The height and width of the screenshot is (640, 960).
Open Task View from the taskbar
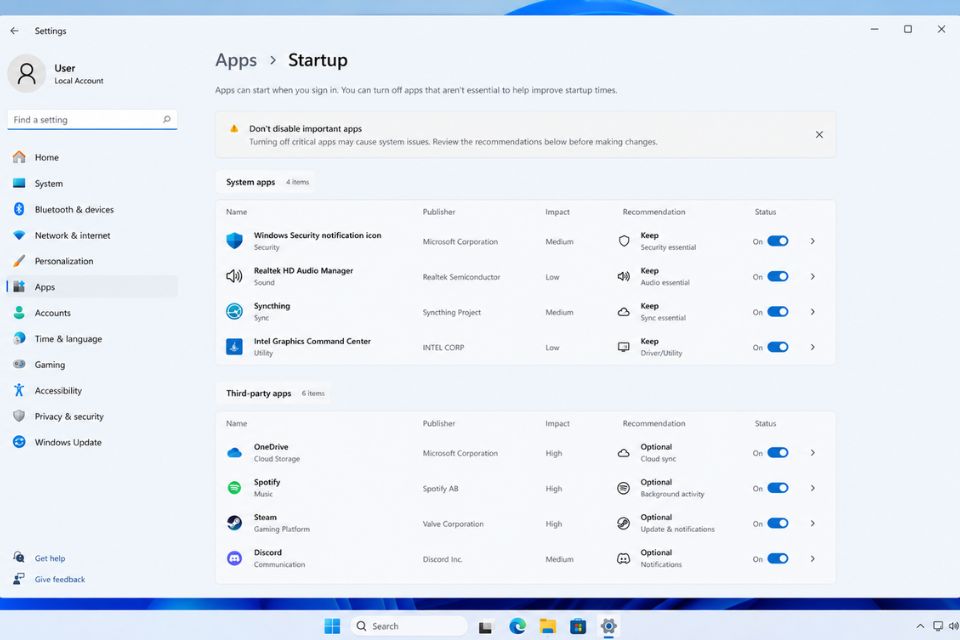(x=486, y=627)
